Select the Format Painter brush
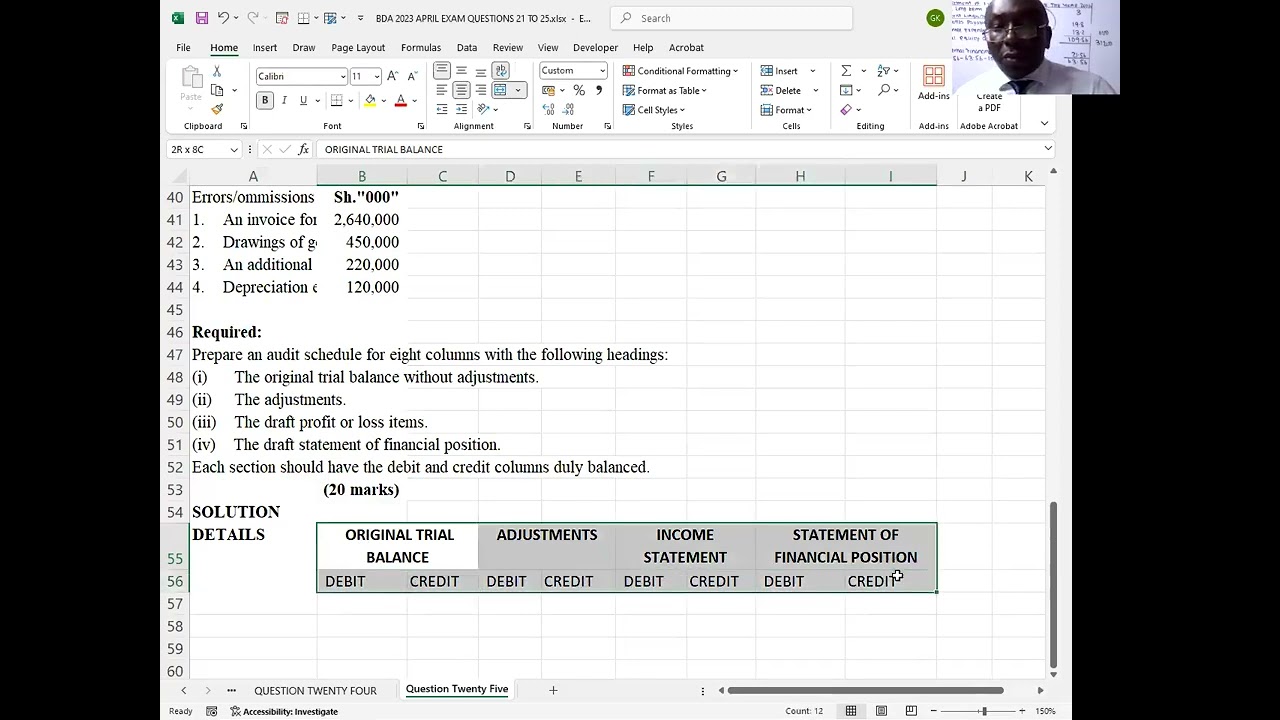The height and width of the screenshot is (720, 1280). point(217,108)
